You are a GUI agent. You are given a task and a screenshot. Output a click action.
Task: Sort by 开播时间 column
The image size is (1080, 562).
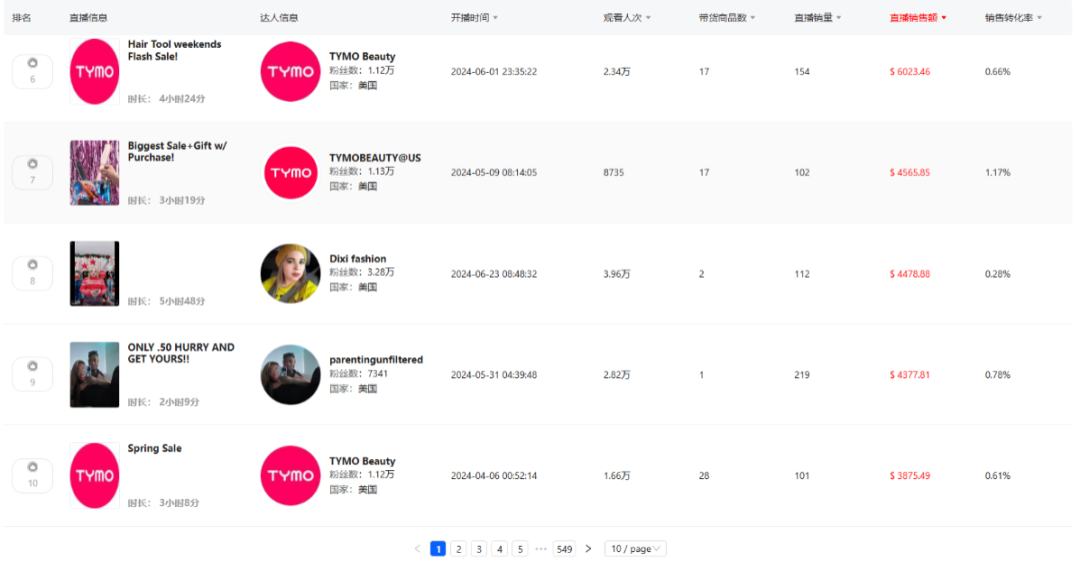(x=474, y=18)
